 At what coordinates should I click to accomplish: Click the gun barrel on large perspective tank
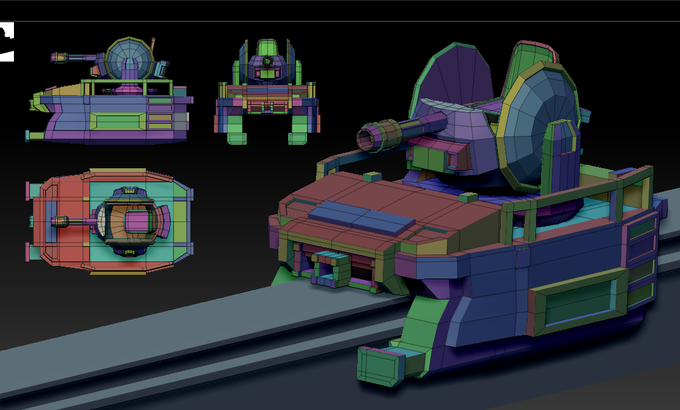click(401, 131)
